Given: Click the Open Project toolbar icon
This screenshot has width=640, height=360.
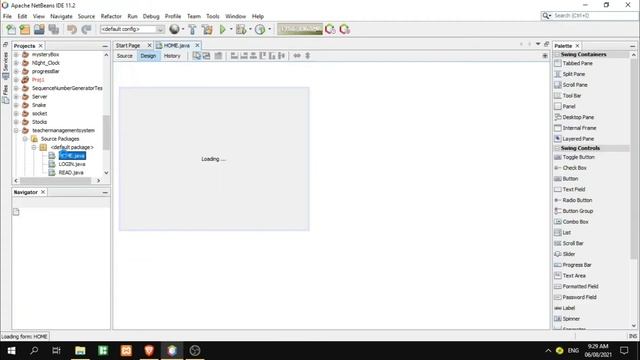Looking at the screenshot, I should point(39,29).
